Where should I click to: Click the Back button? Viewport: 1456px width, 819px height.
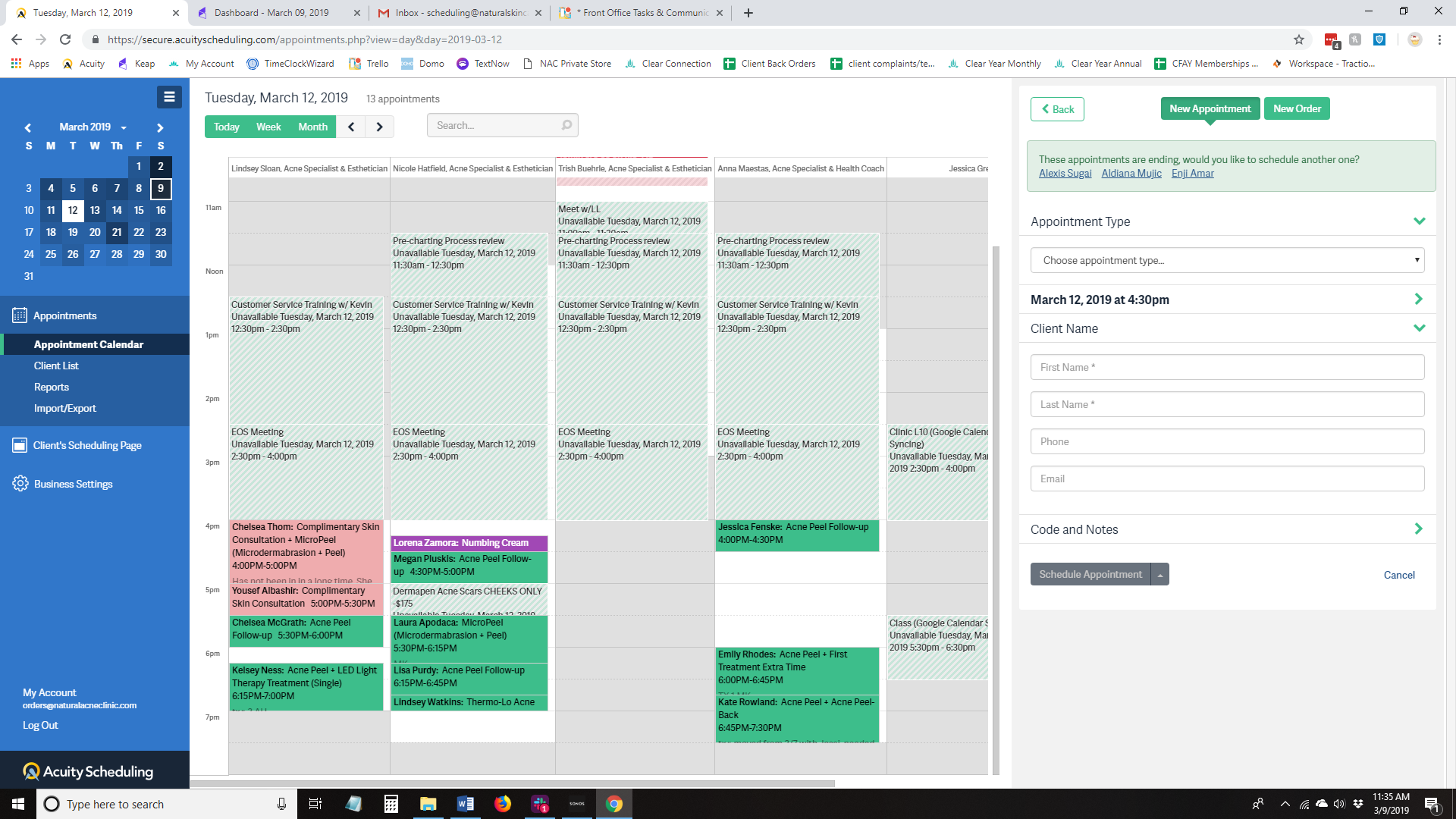click(x=1057, y=109)
